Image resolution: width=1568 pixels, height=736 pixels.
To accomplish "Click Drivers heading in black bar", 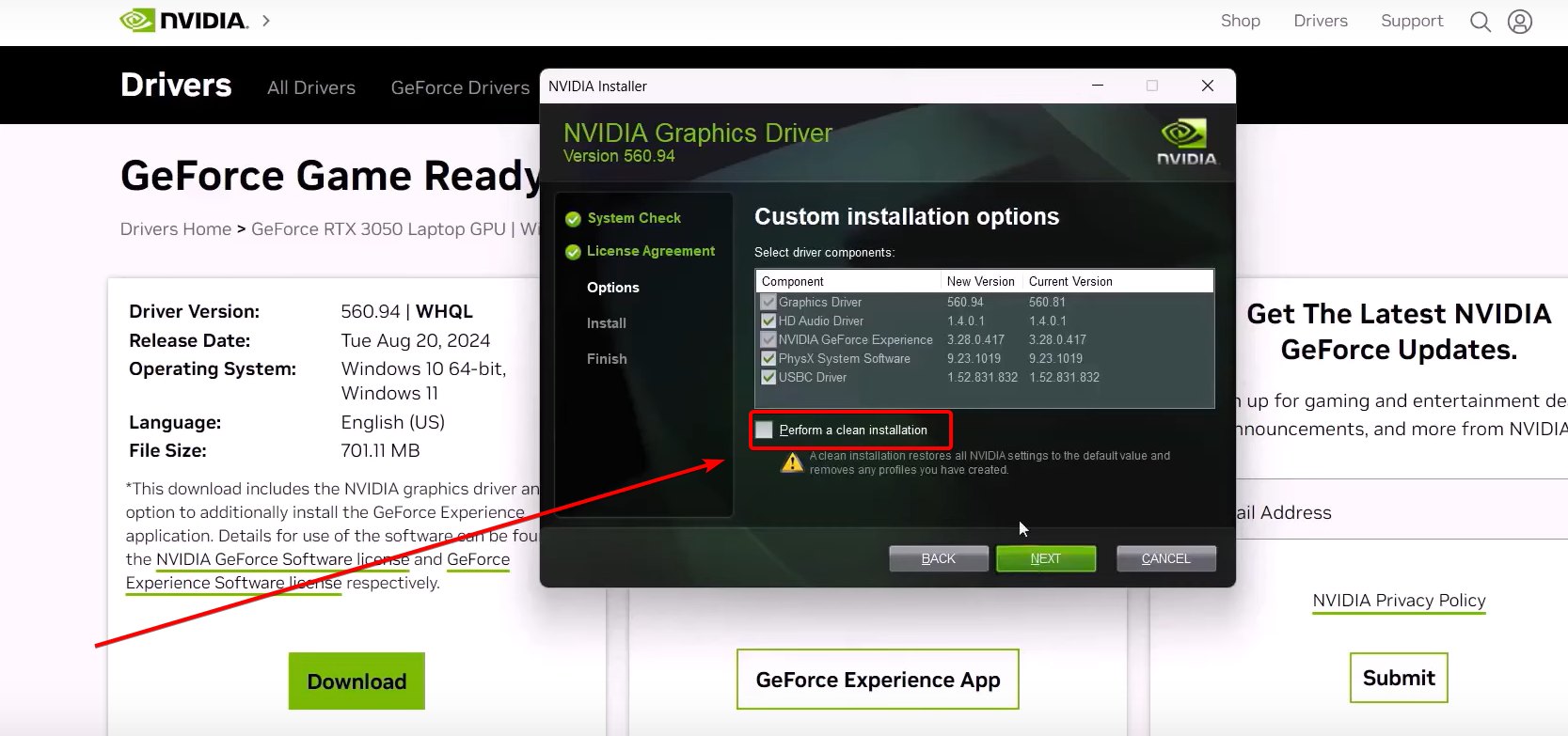I will [176, 85].
